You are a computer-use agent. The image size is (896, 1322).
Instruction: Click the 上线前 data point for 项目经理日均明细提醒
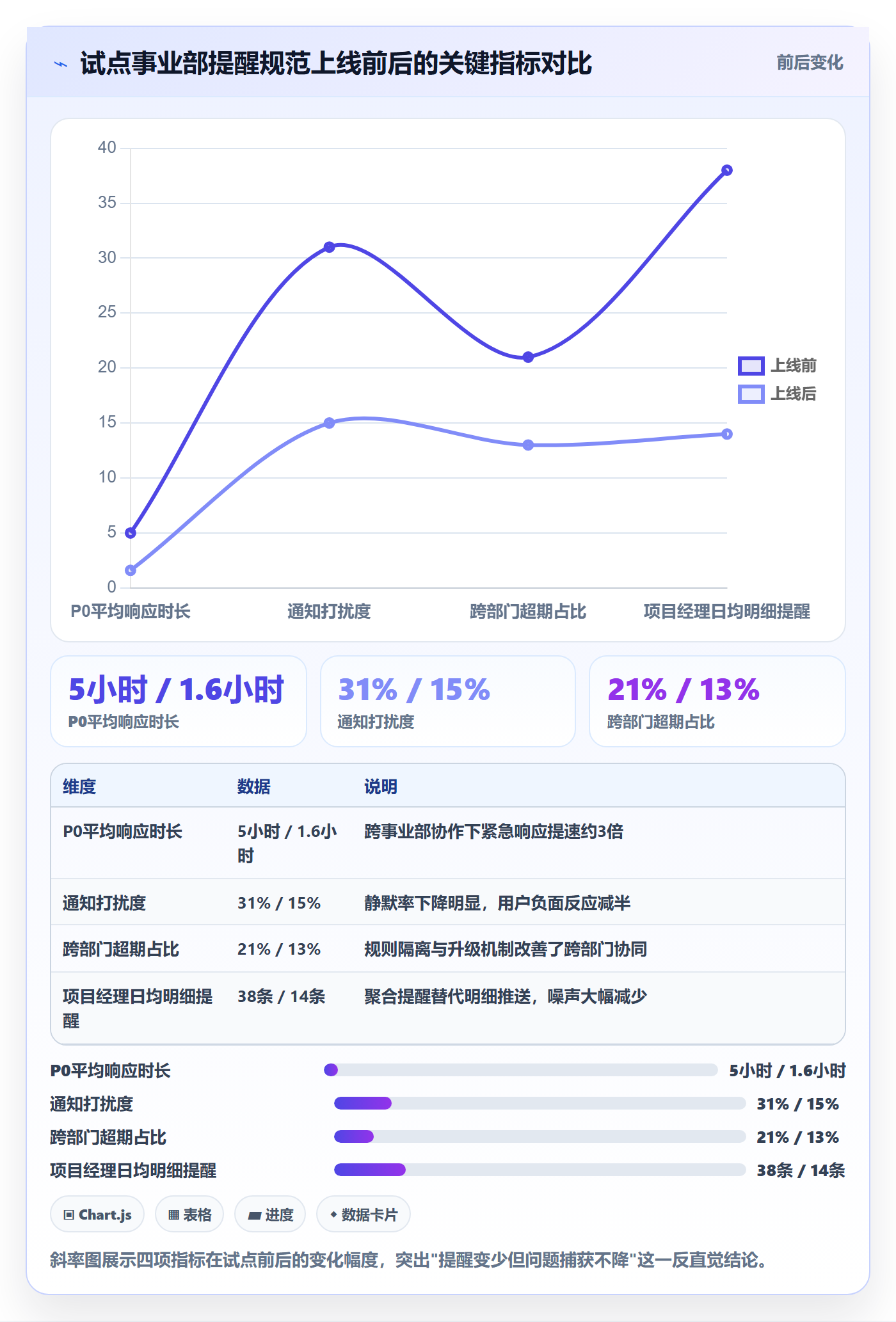[x=727, y=170]
